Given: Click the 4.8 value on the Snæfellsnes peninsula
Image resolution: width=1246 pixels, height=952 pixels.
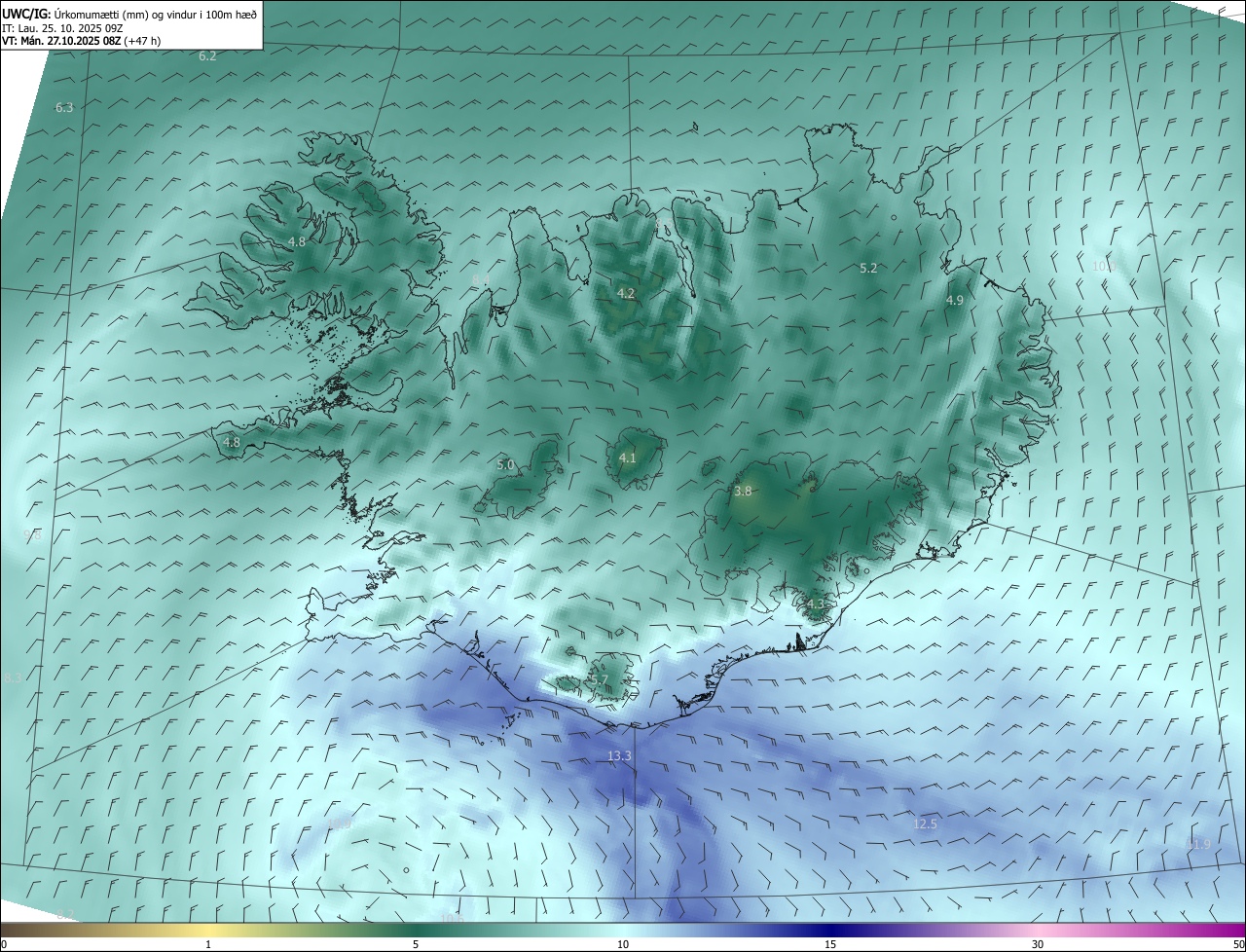Looking at the screenshot, I should point(232,442).
